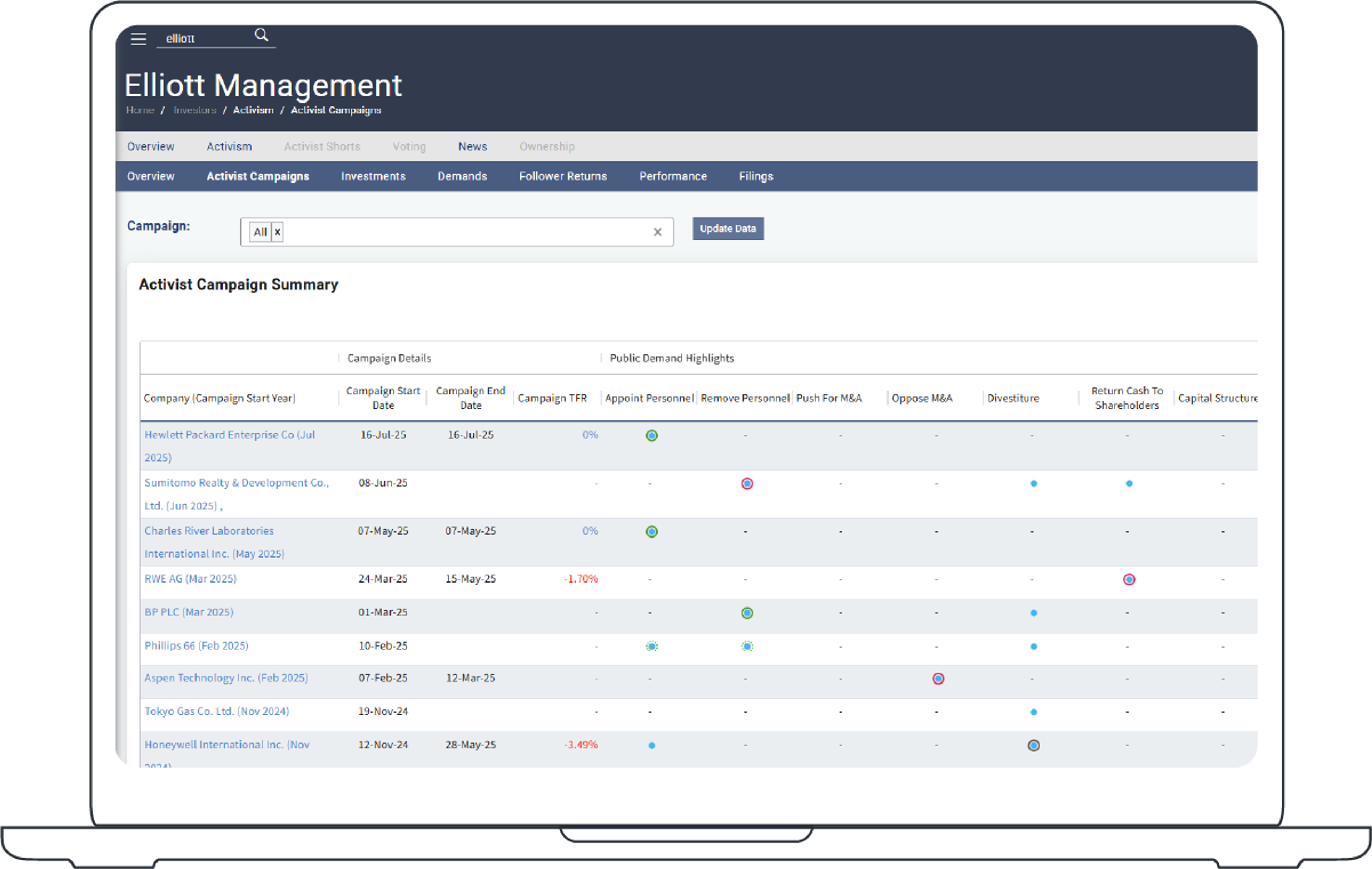
Task: Click green Remove Personnel dot for BP PLC
Action: pyautogui.click(x=746, y=613)
